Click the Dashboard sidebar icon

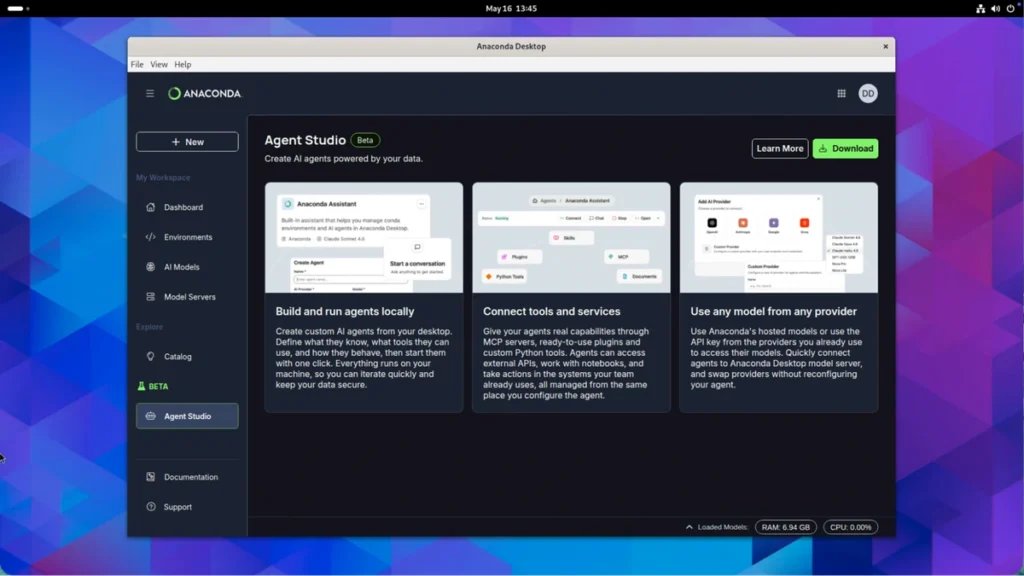click(151, 207)
